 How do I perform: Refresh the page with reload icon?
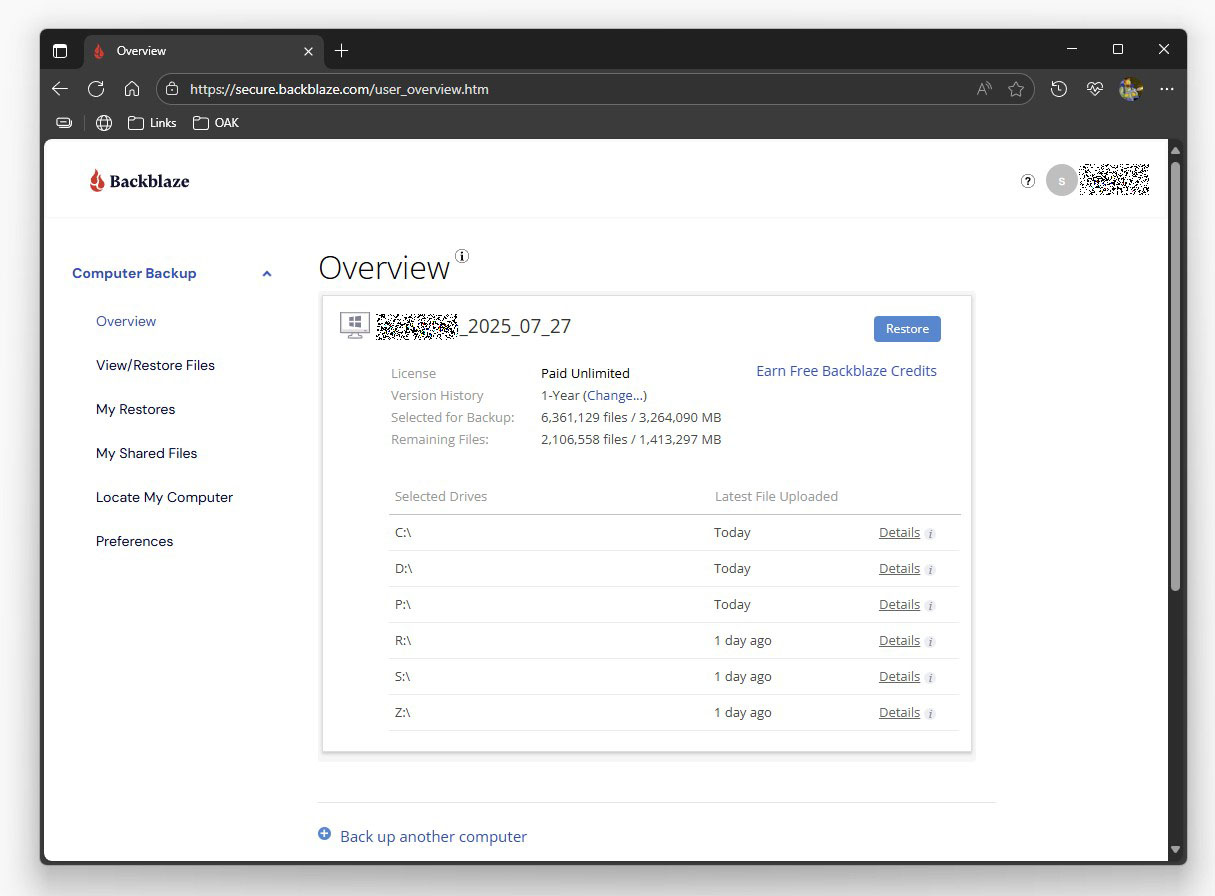96,89
